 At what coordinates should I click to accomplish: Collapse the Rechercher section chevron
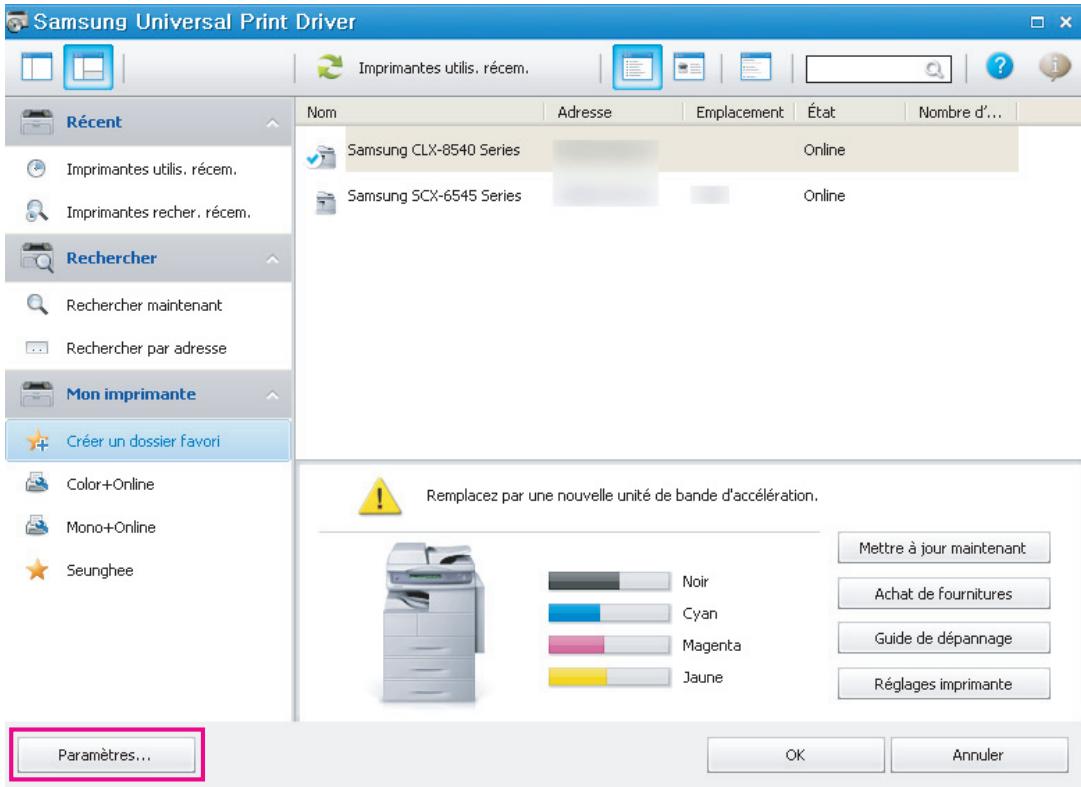click(272, 260)
